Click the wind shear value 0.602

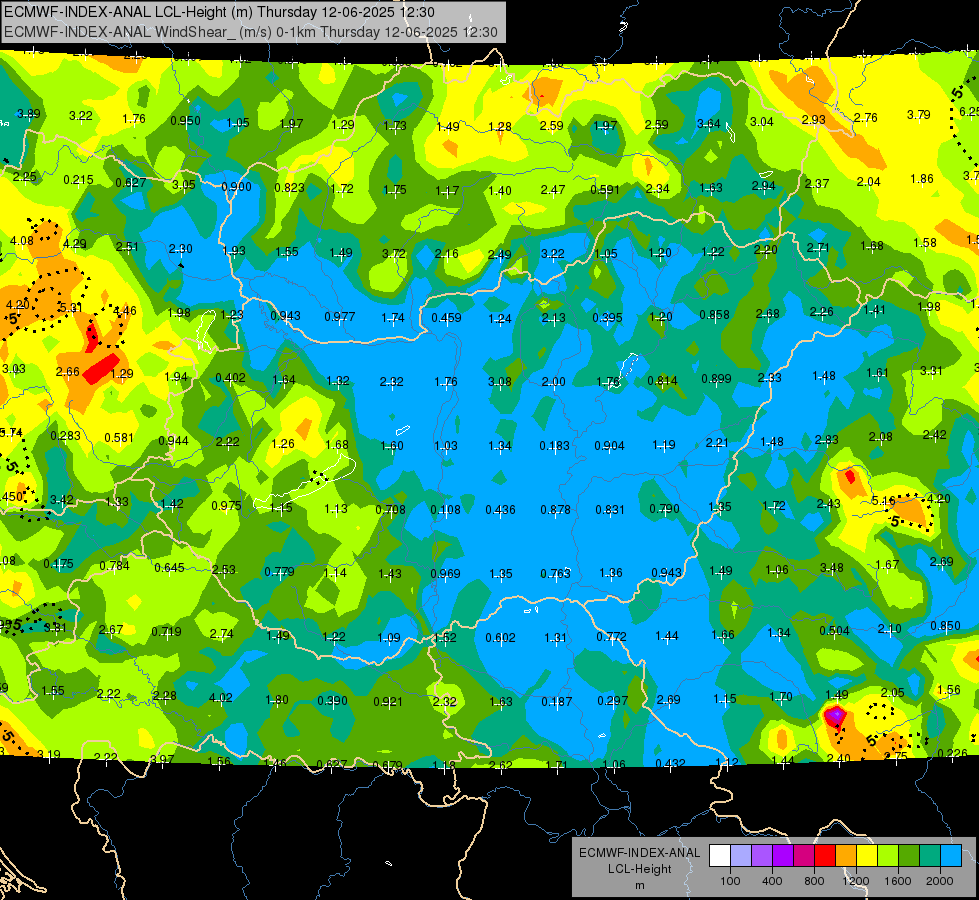(501, 638)
